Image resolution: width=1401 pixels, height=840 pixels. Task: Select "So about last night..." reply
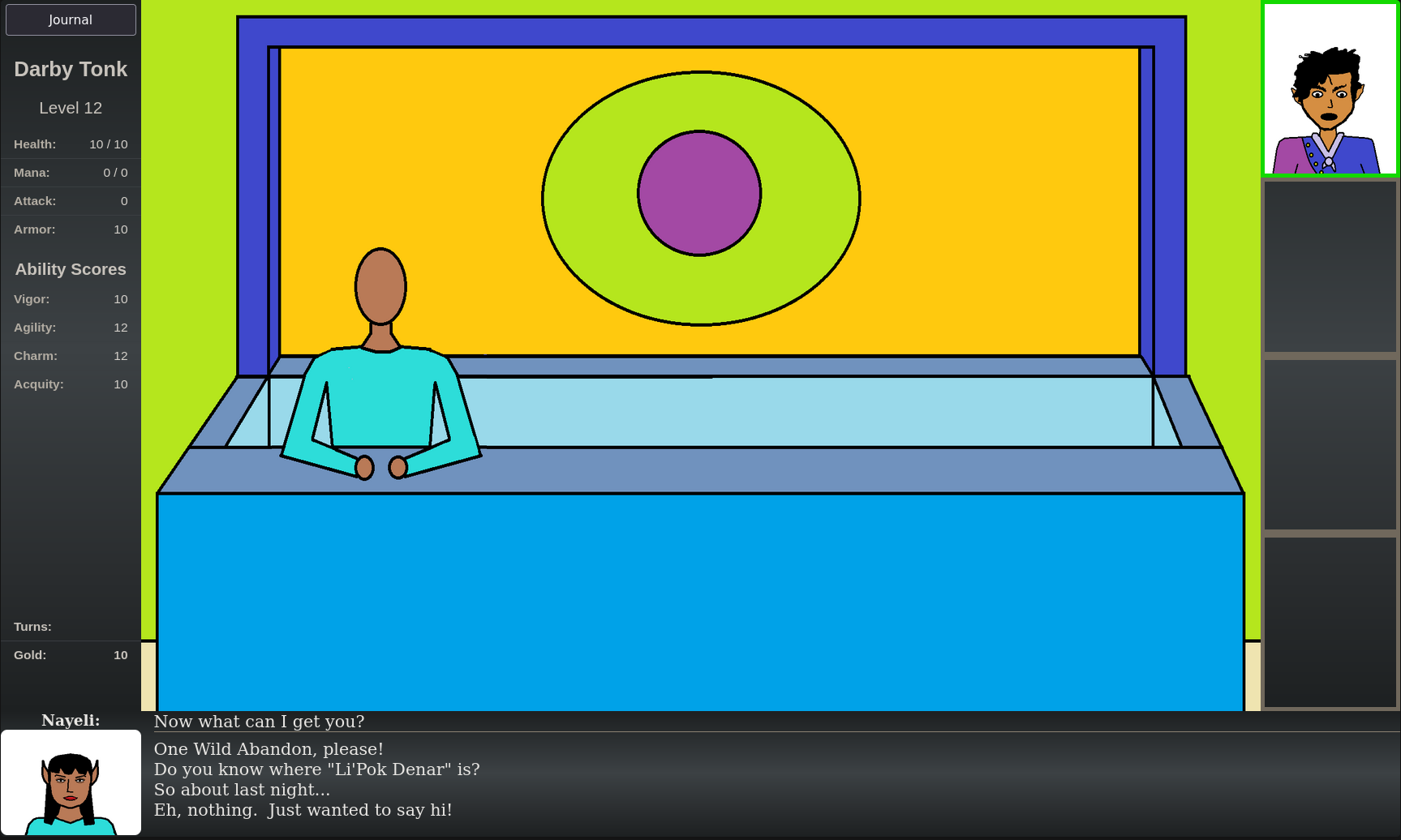243,790
